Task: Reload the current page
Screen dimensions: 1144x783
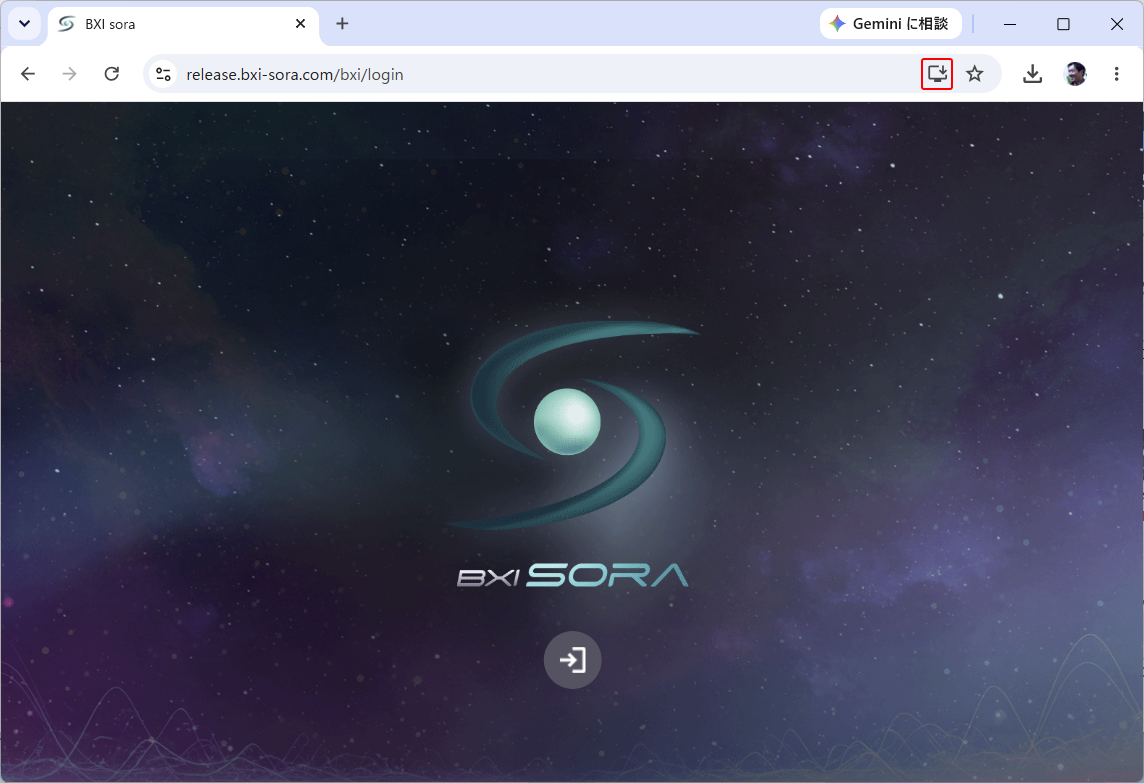Action: coord(112,74)
